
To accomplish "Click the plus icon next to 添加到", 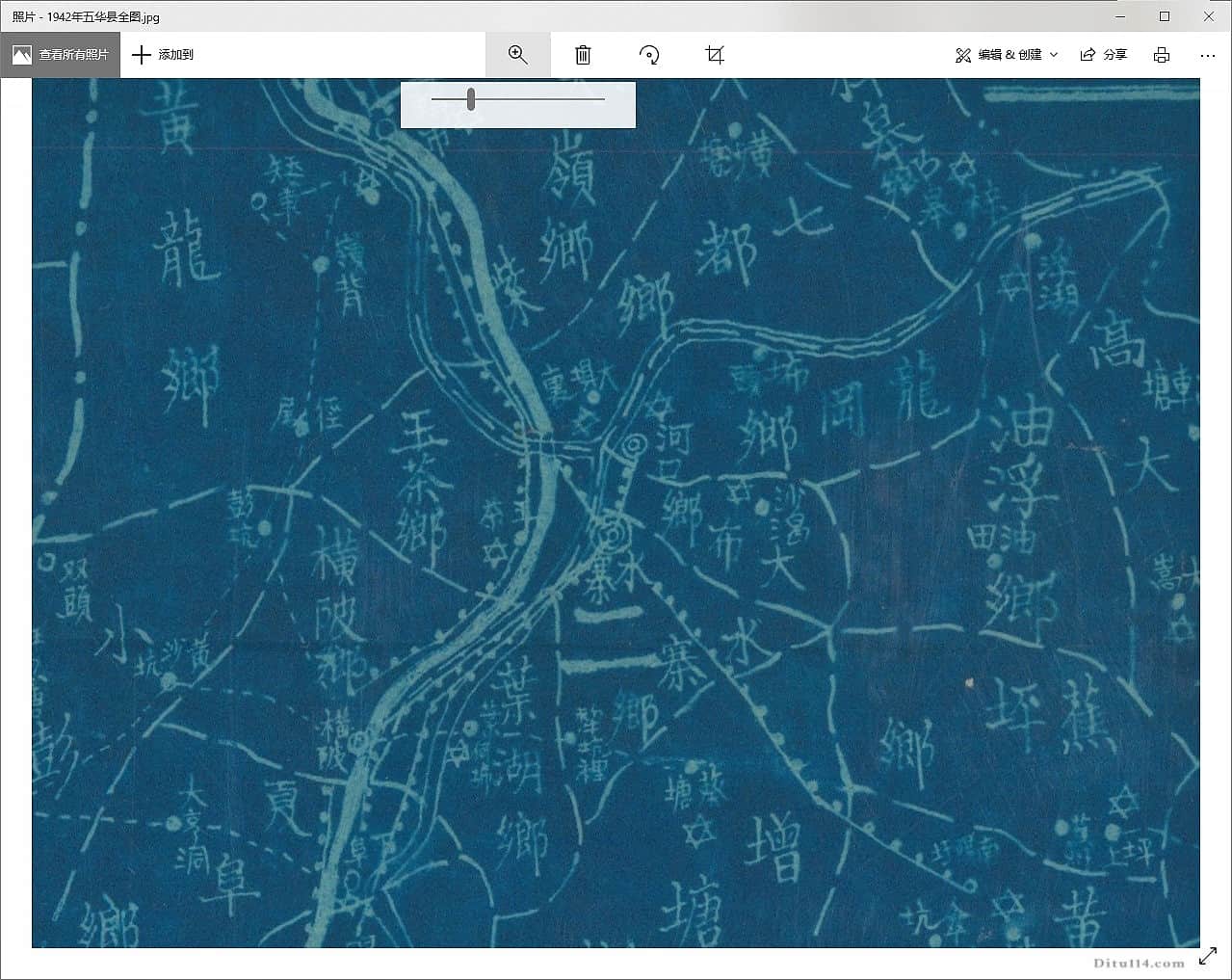I will (141, 55).
